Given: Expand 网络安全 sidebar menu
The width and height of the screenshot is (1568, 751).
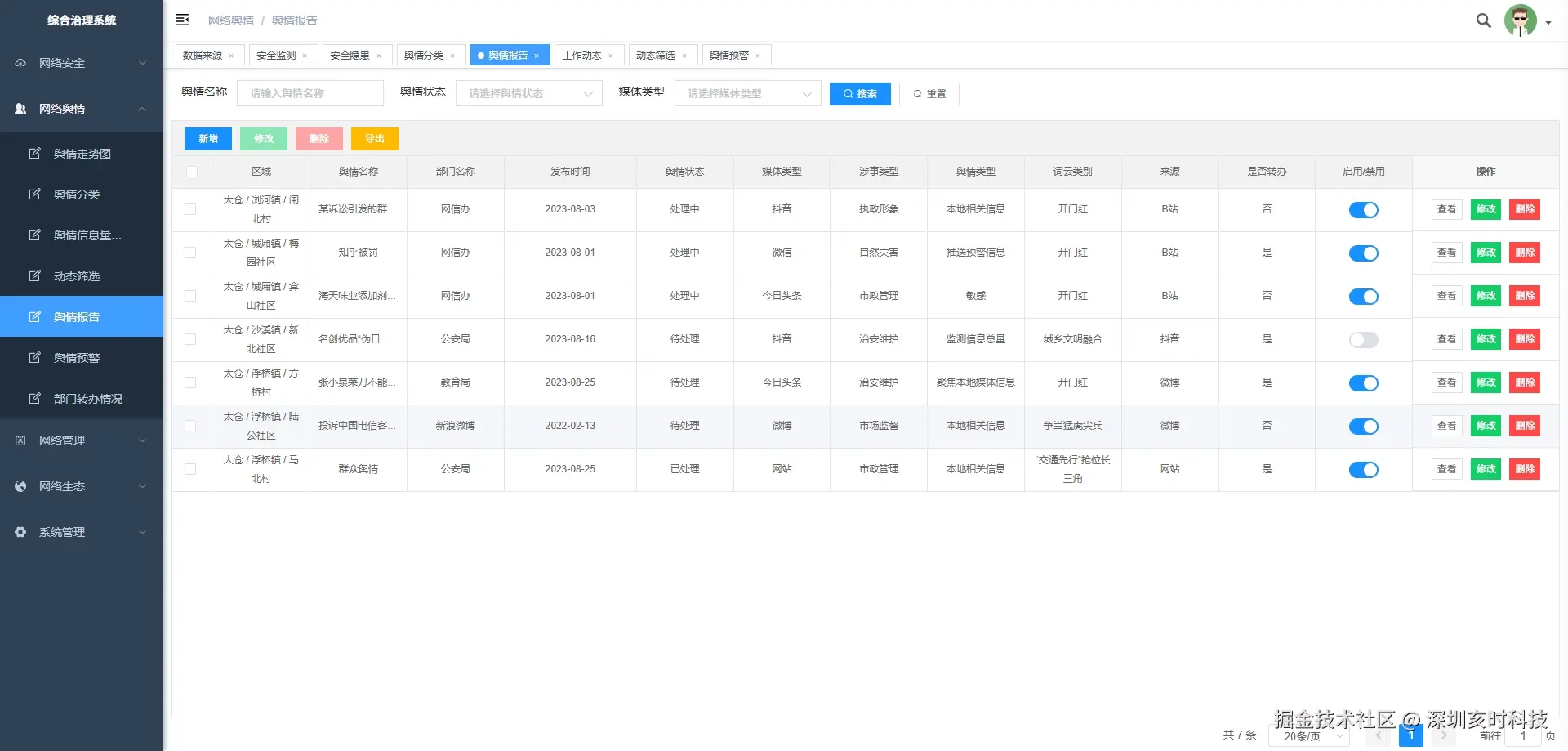Looking at the screenshot, I should (x=142, y=63).
